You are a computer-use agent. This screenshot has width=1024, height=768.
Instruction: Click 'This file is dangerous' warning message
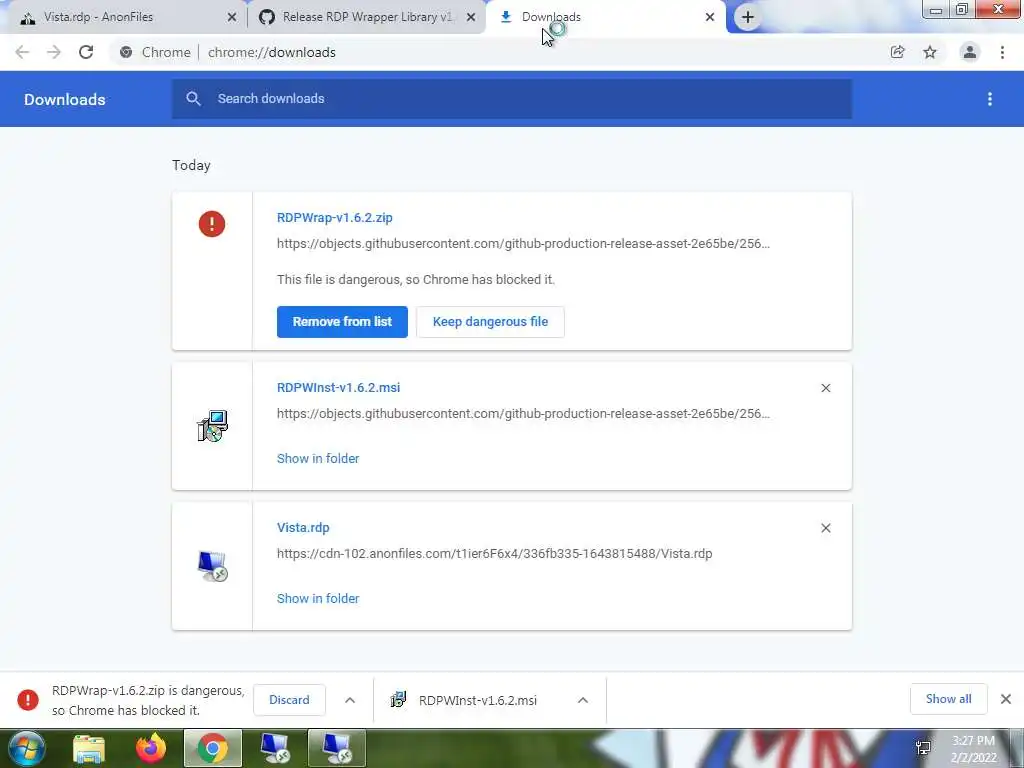pos(416,280)
